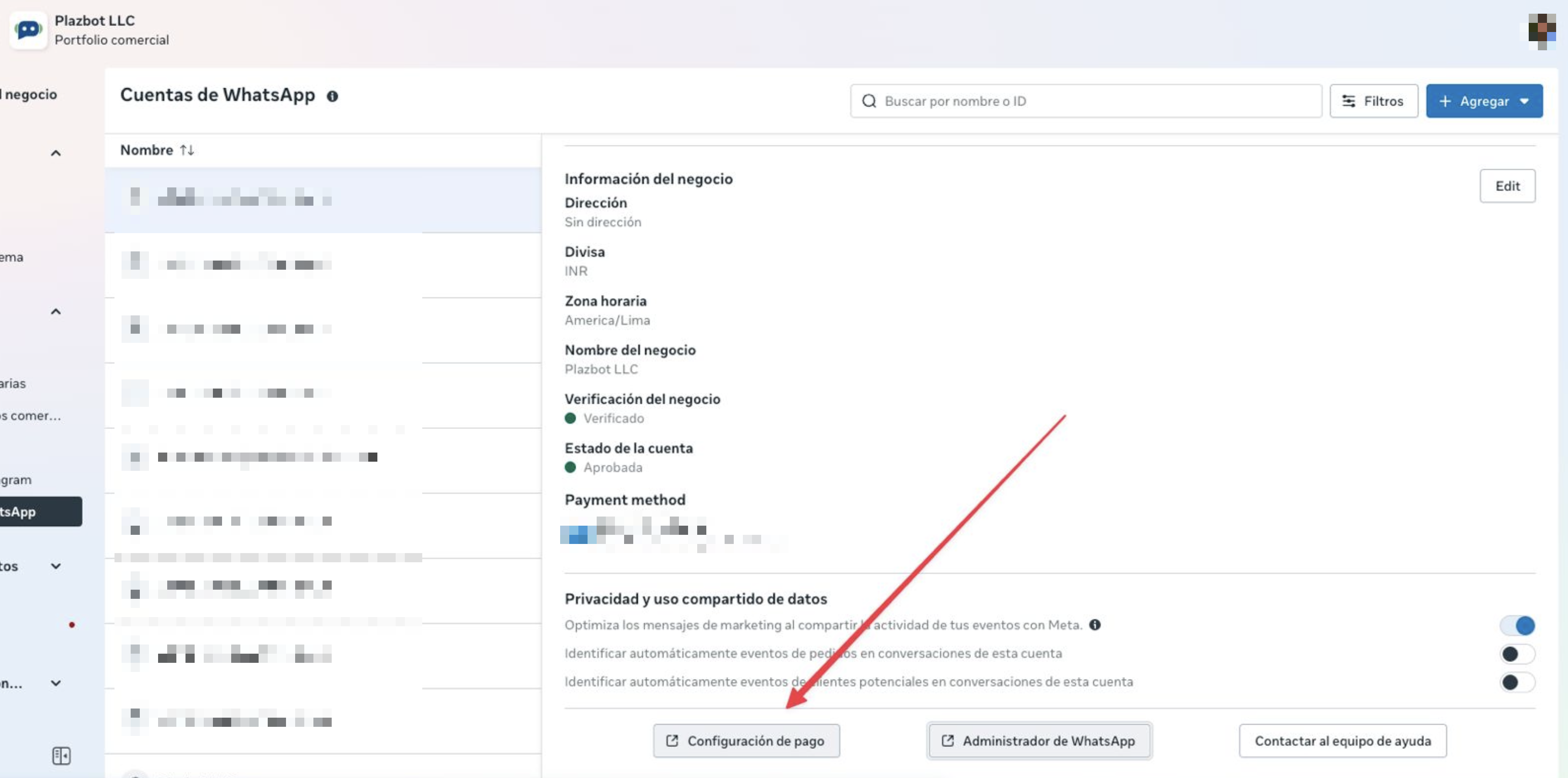Open the Filtros filter button

1373,101
